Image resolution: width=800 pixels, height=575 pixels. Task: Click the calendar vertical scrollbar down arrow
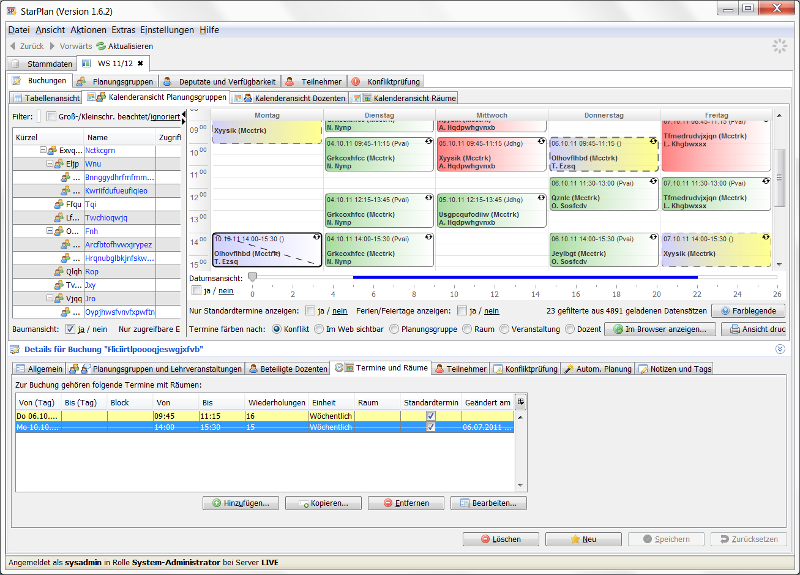(779, 264)
